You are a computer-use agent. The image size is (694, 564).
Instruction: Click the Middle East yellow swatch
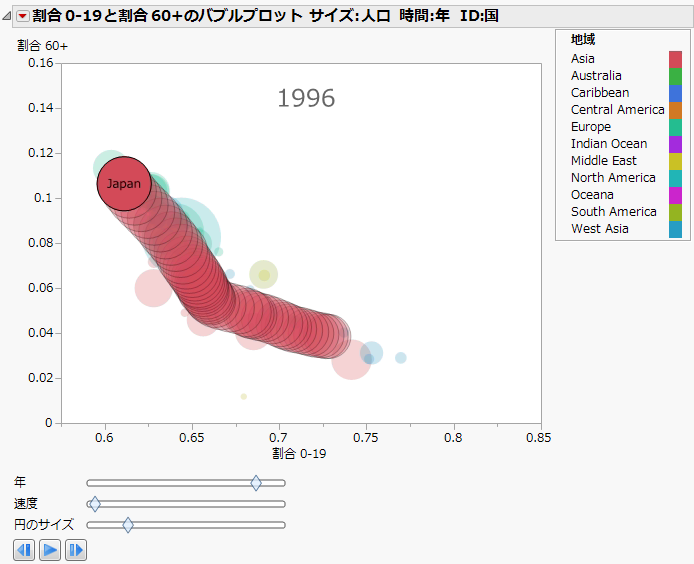tap(675, 161)
